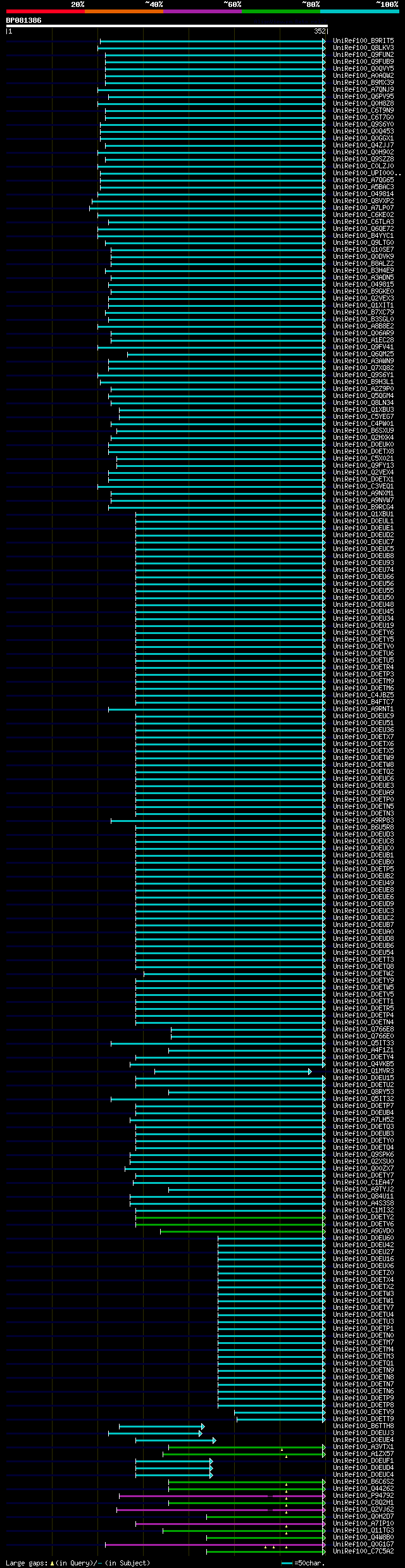Screen dimensions: 405x1568
Task: Select hit label UniRef100_C4PW01
Action: pyautogui.click(x=363, y=423)
